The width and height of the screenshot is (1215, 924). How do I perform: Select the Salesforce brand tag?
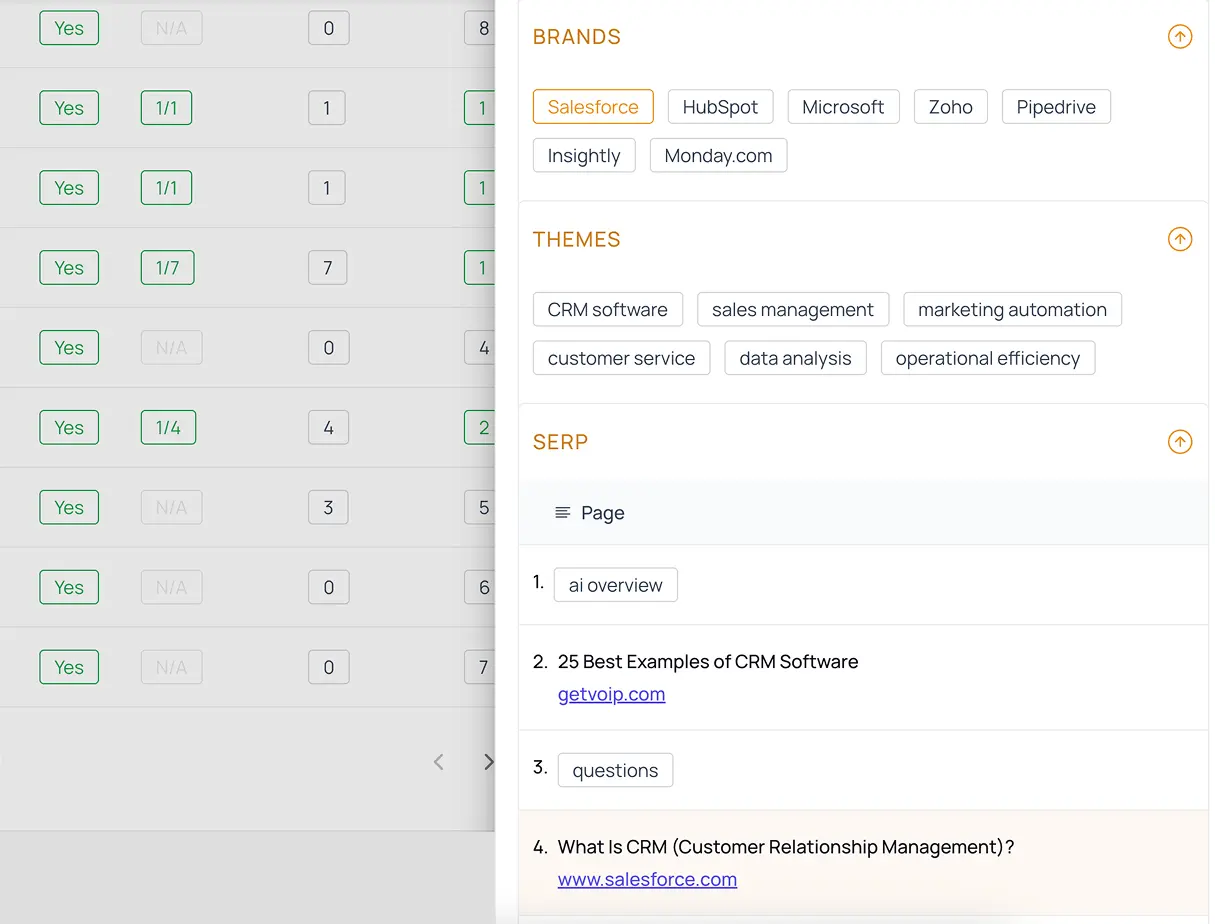point(593,107)
